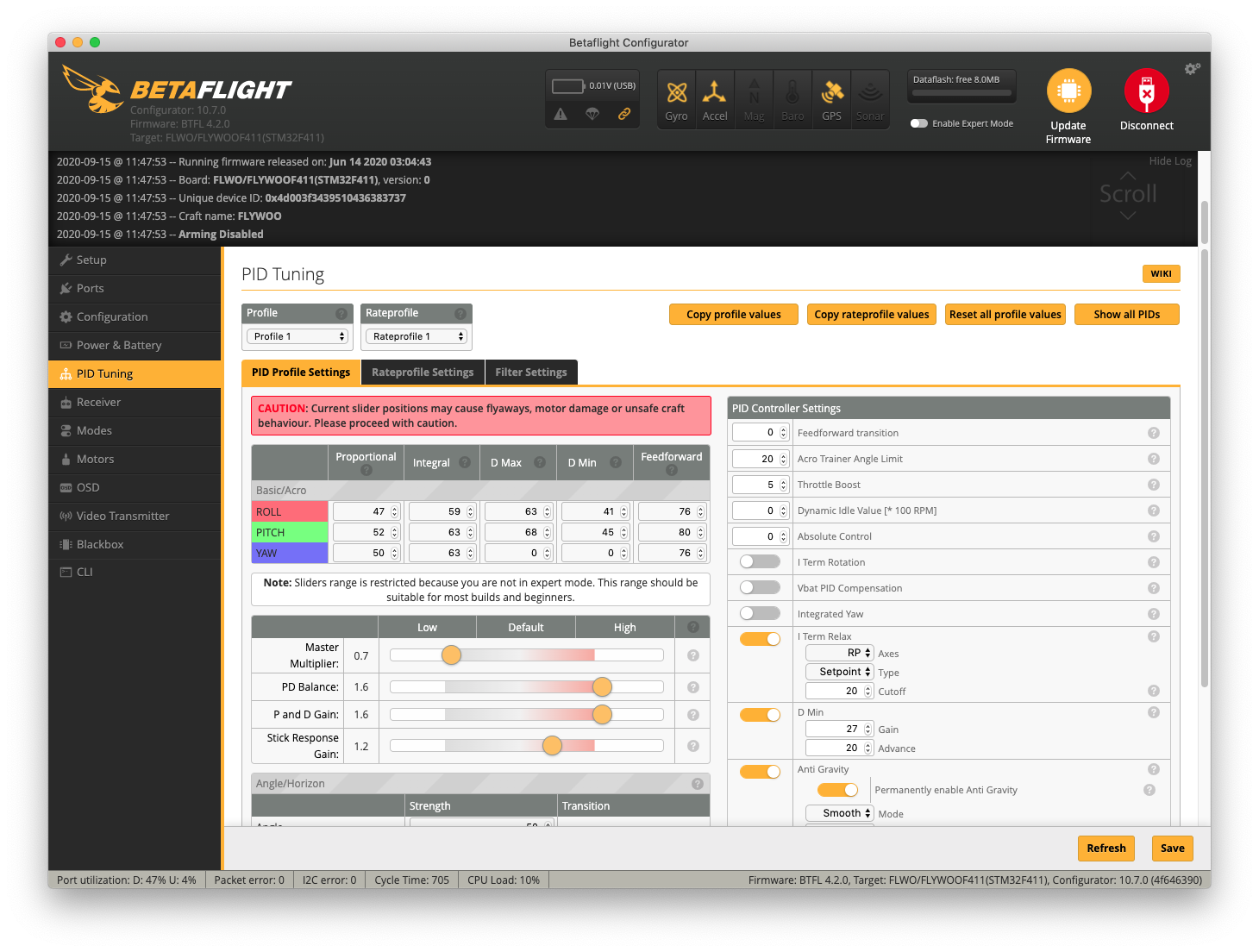Click Copy rateprofile values button

(x=872, y=315)
